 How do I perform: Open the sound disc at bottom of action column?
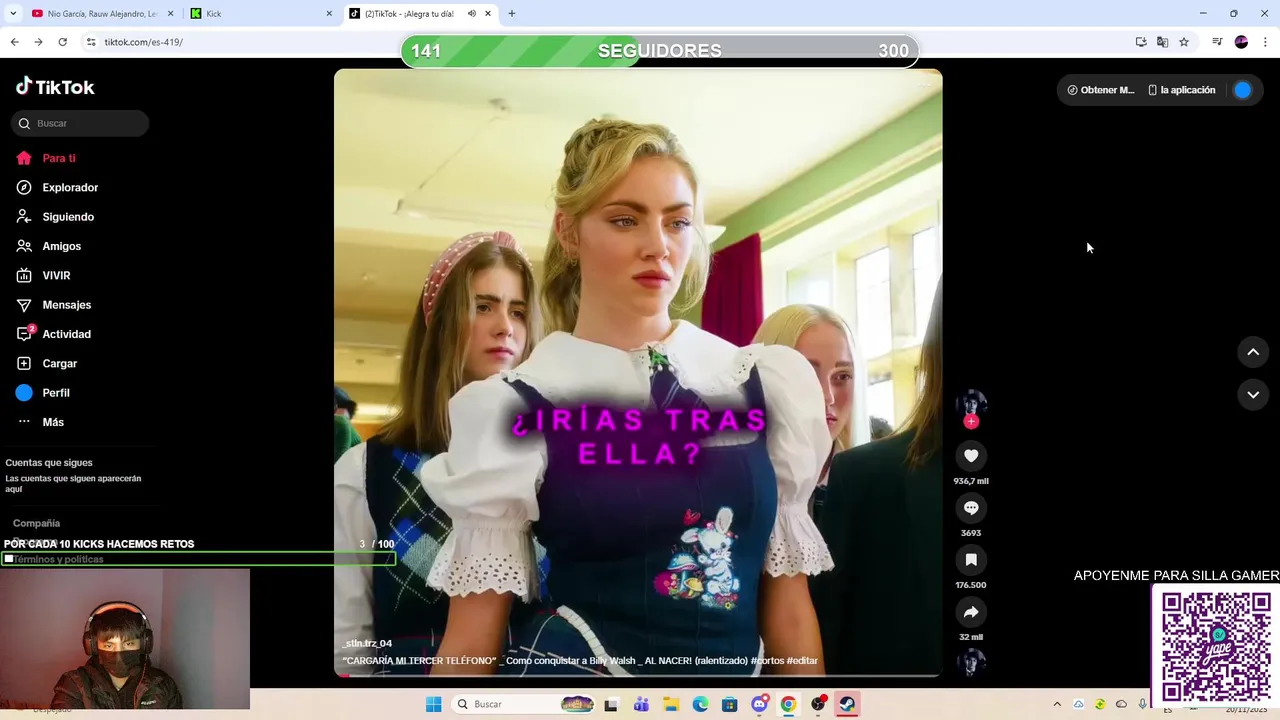coord(971,662)
